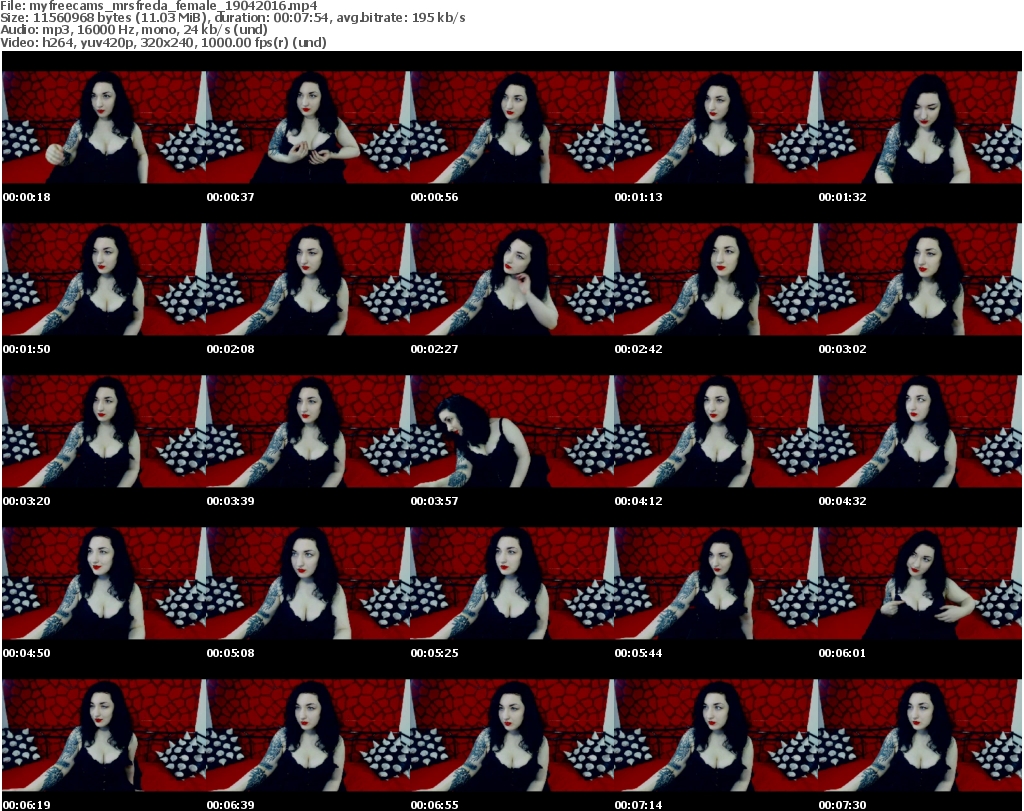Screen dimensions: 1024x811
Task: Click the 00:06:39 timestamp label
Action: pyautogui.click(x=231, y=805)
